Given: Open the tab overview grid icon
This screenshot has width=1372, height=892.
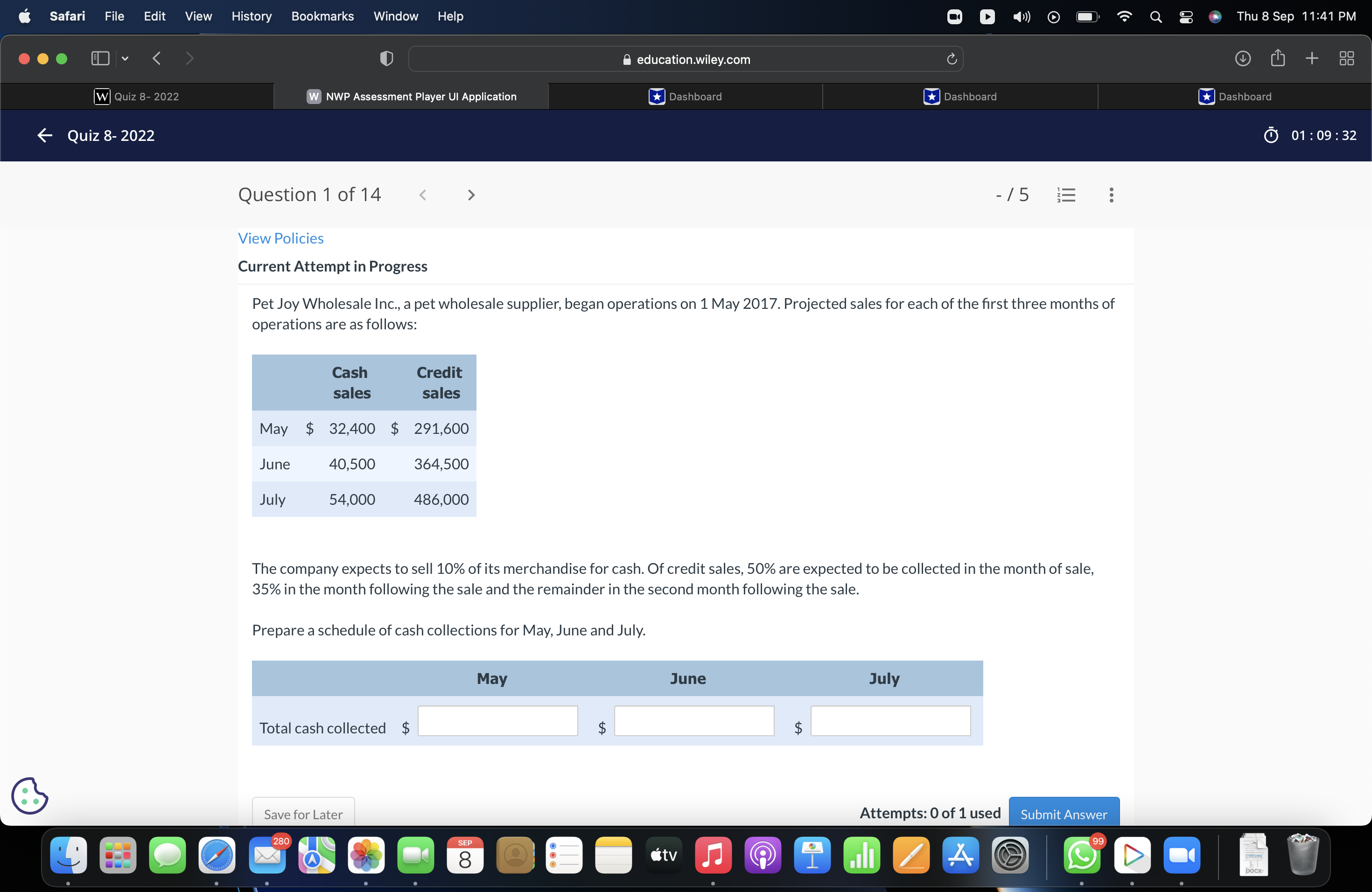Looking at the screenshot, I should [1347, 58].
